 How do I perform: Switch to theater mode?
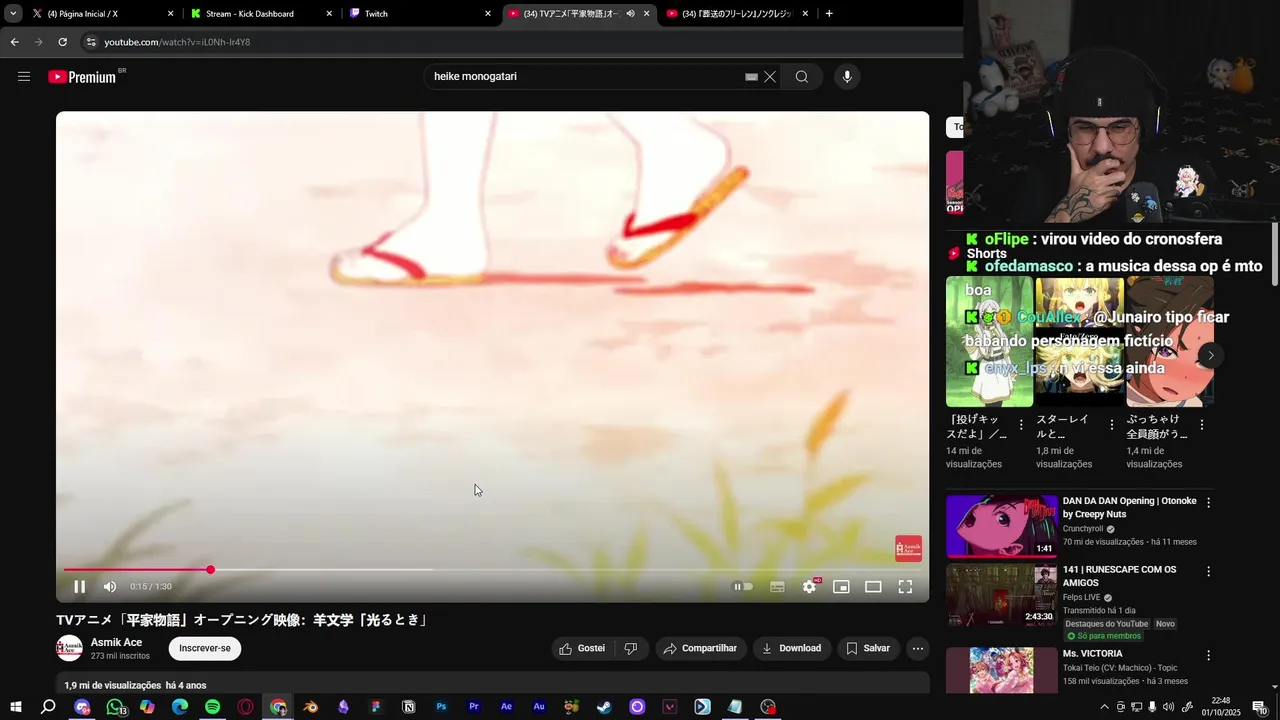873,587
